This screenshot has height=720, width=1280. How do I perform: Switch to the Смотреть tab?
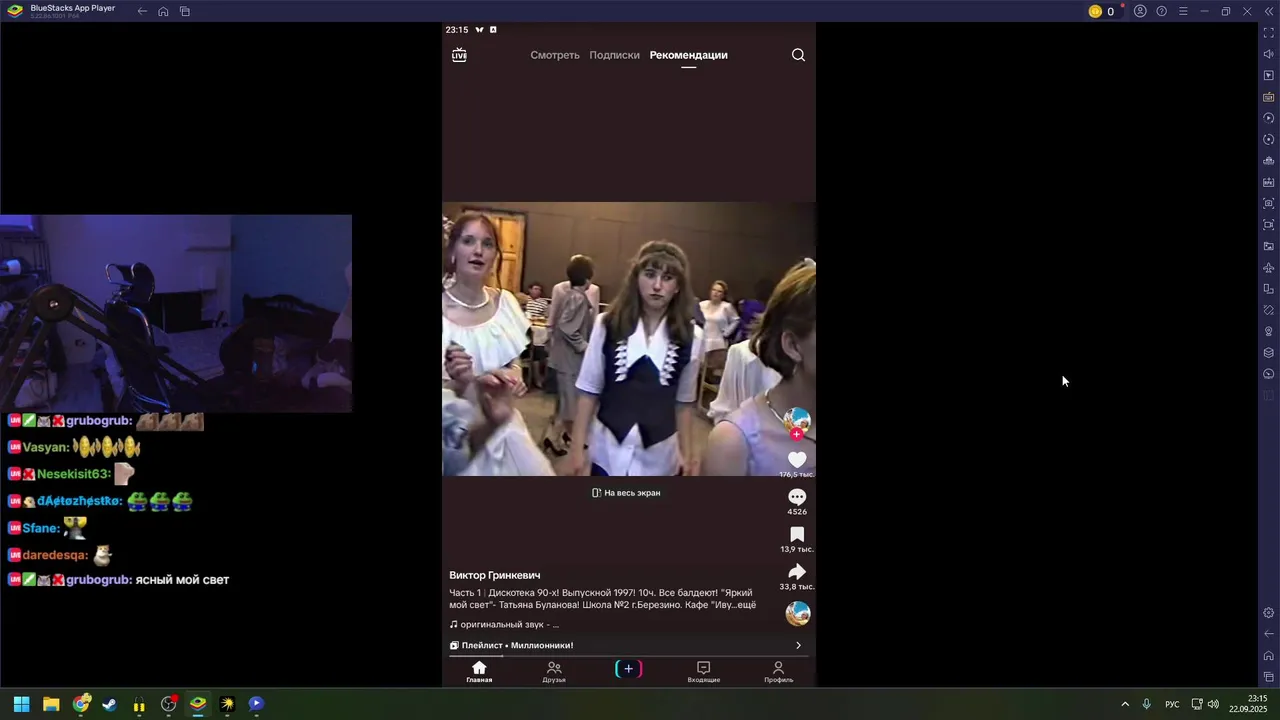(555, 55)
